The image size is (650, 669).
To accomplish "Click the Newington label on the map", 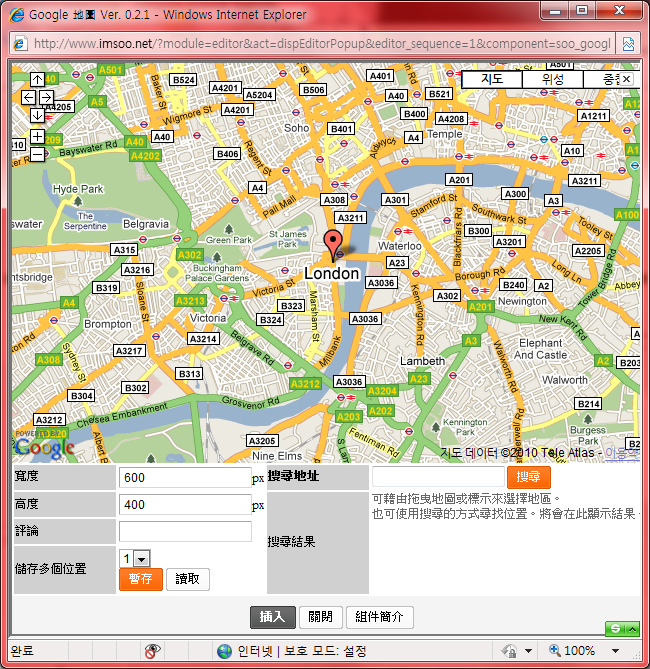I will pos(522,301).
